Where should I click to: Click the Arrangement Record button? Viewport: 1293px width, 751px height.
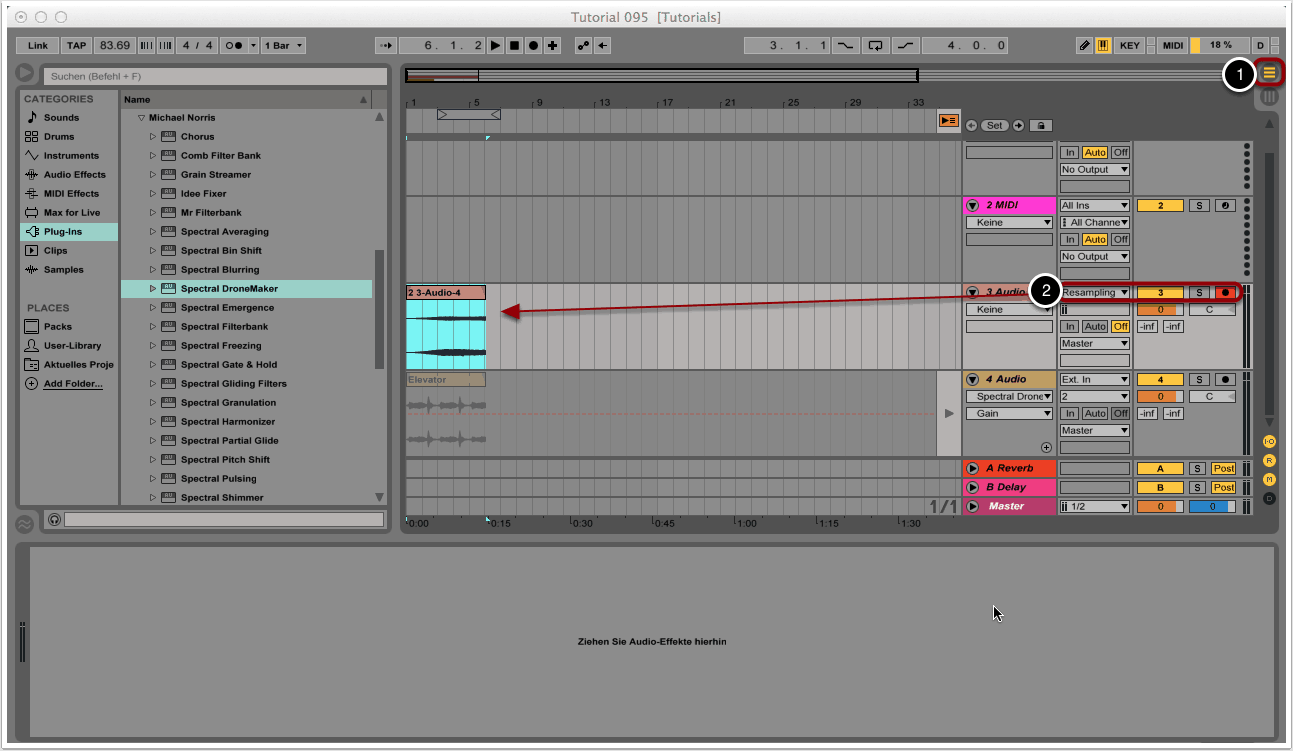coord(533,46)
